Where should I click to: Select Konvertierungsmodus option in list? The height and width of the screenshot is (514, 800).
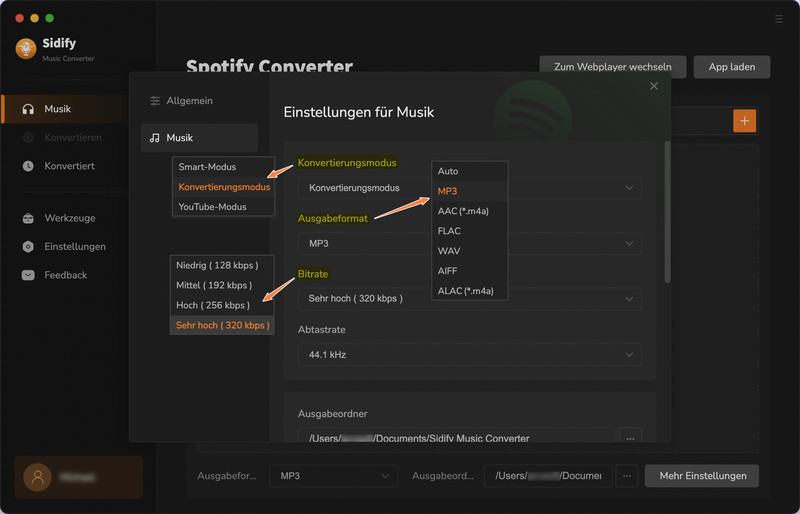click(223, 187)
